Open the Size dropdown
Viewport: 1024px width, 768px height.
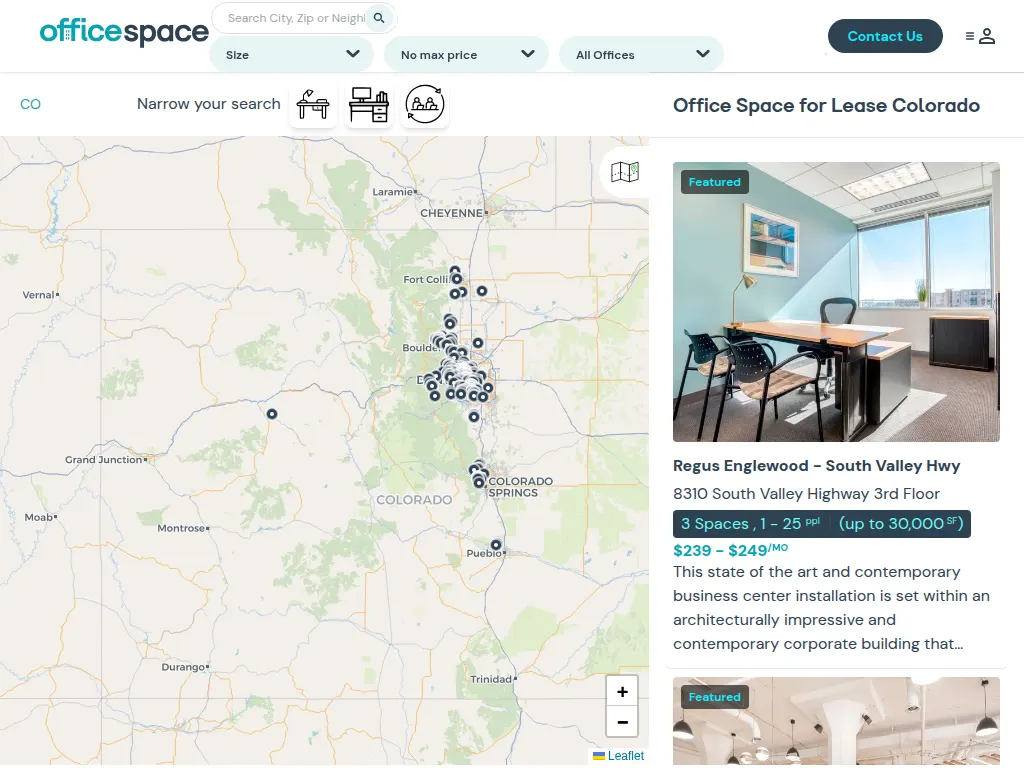click(x=291, y=54)
